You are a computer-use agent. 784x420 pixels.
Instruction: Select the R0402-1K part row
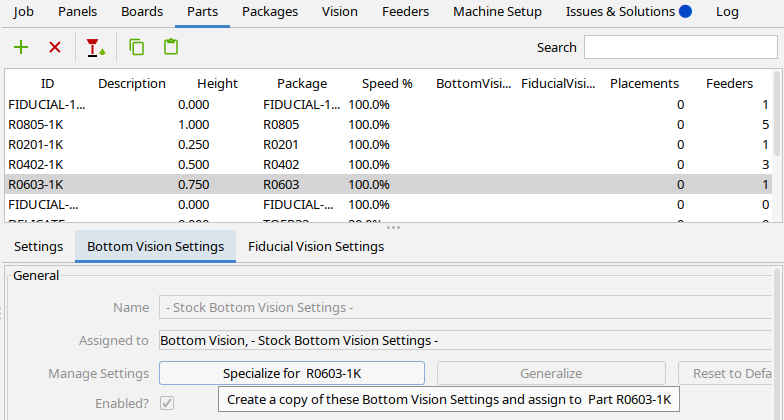point(36,164)
